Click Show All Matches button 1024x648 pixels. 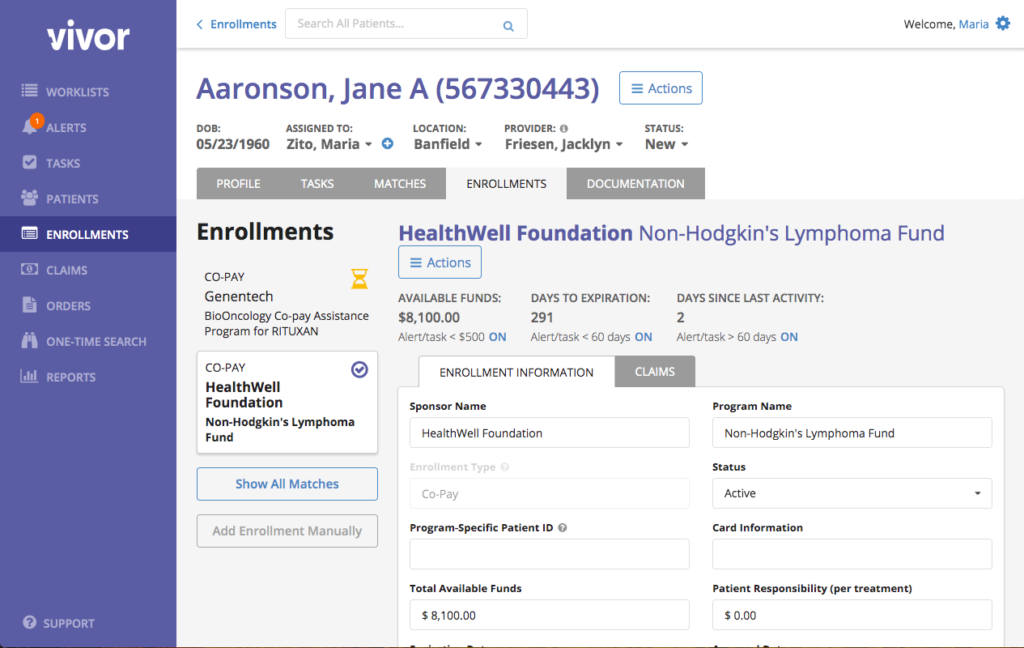click(287, 484)
